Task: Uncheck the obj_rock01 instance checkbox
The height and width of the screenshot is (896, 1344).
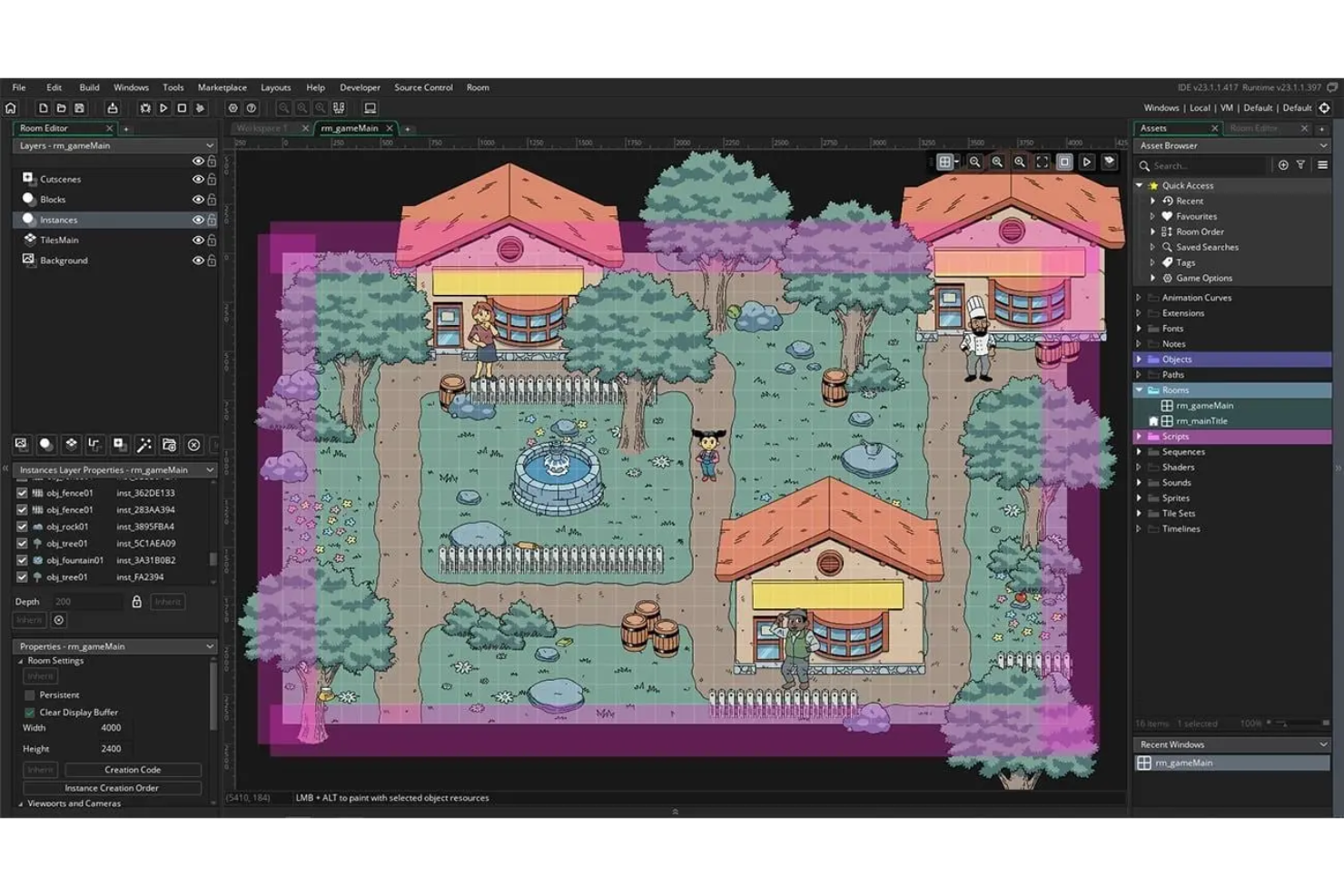Action: 21,527
